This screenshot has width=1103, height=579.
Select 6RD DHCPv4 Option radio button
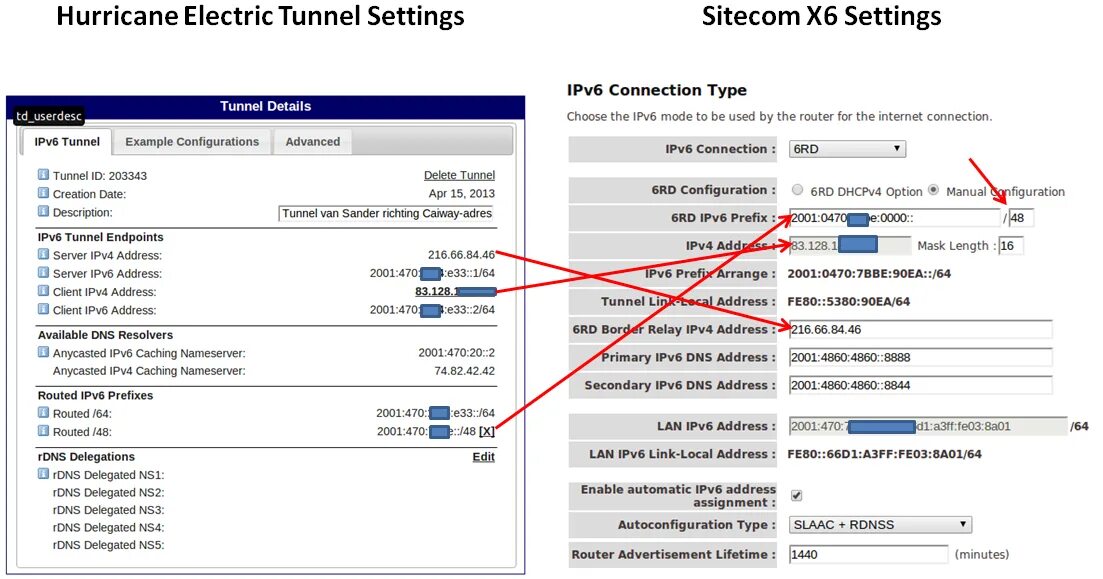(797, 190)
